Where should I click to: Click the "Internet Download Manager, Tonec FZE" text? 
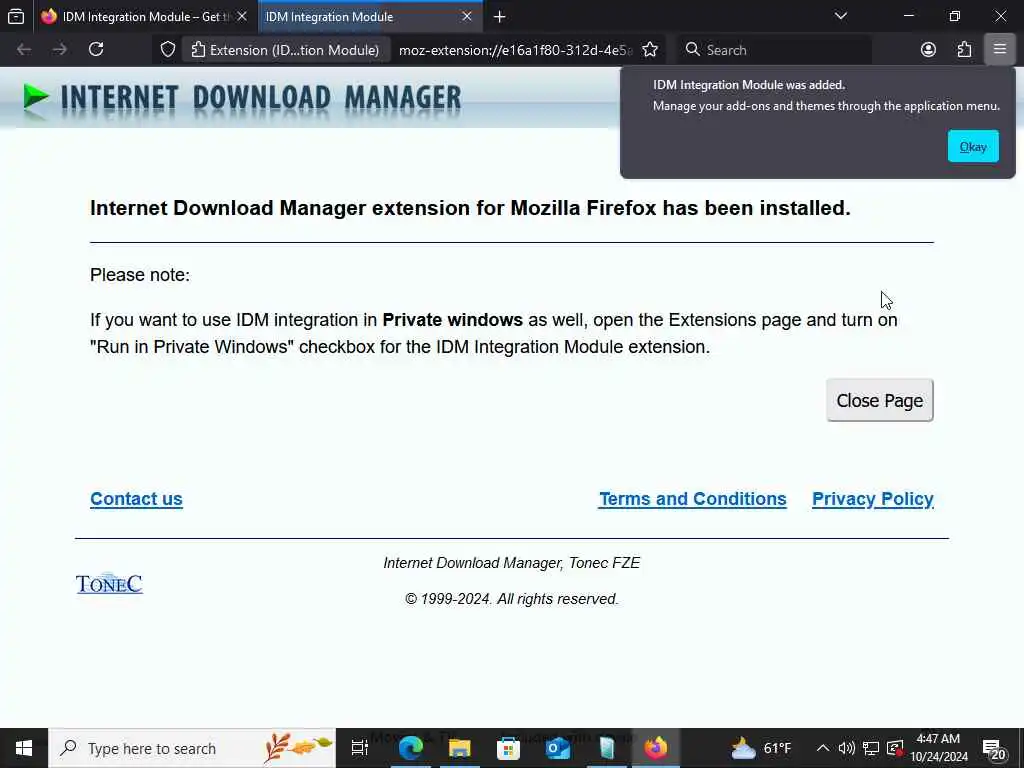[x=511, y=563]
